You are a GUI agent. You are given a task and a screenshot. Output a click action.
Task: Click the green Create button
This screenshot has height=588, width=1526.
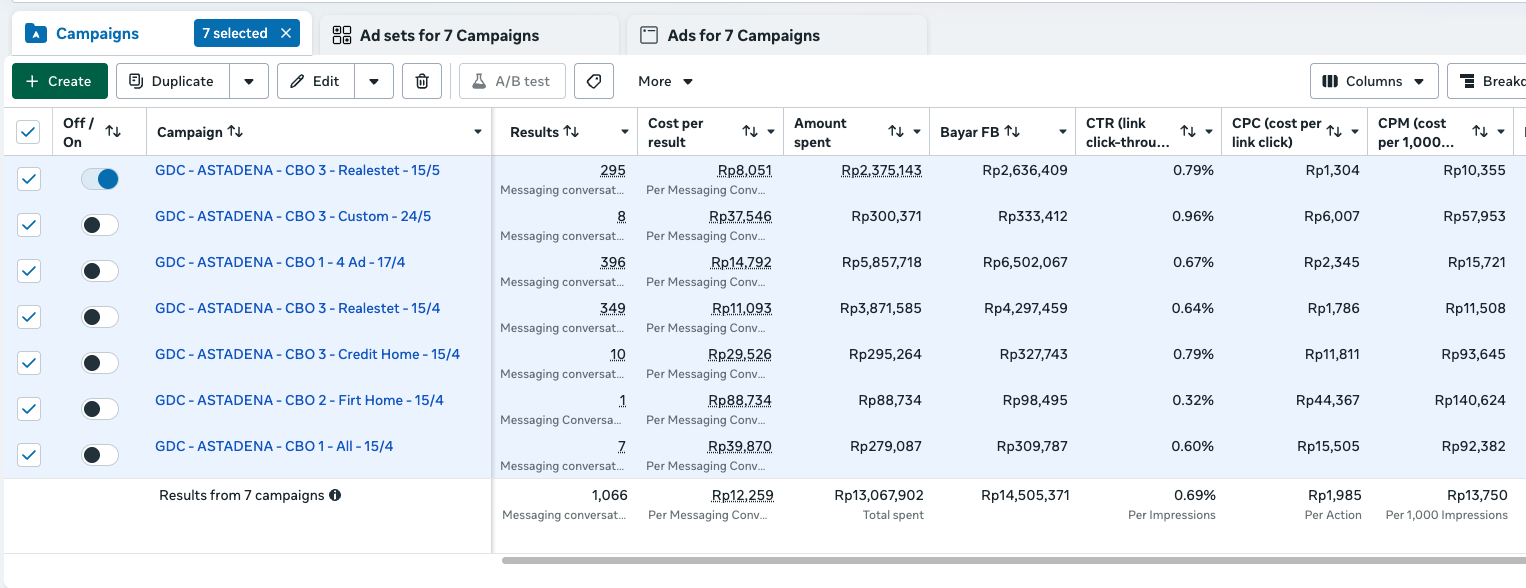tap(59, 81)
